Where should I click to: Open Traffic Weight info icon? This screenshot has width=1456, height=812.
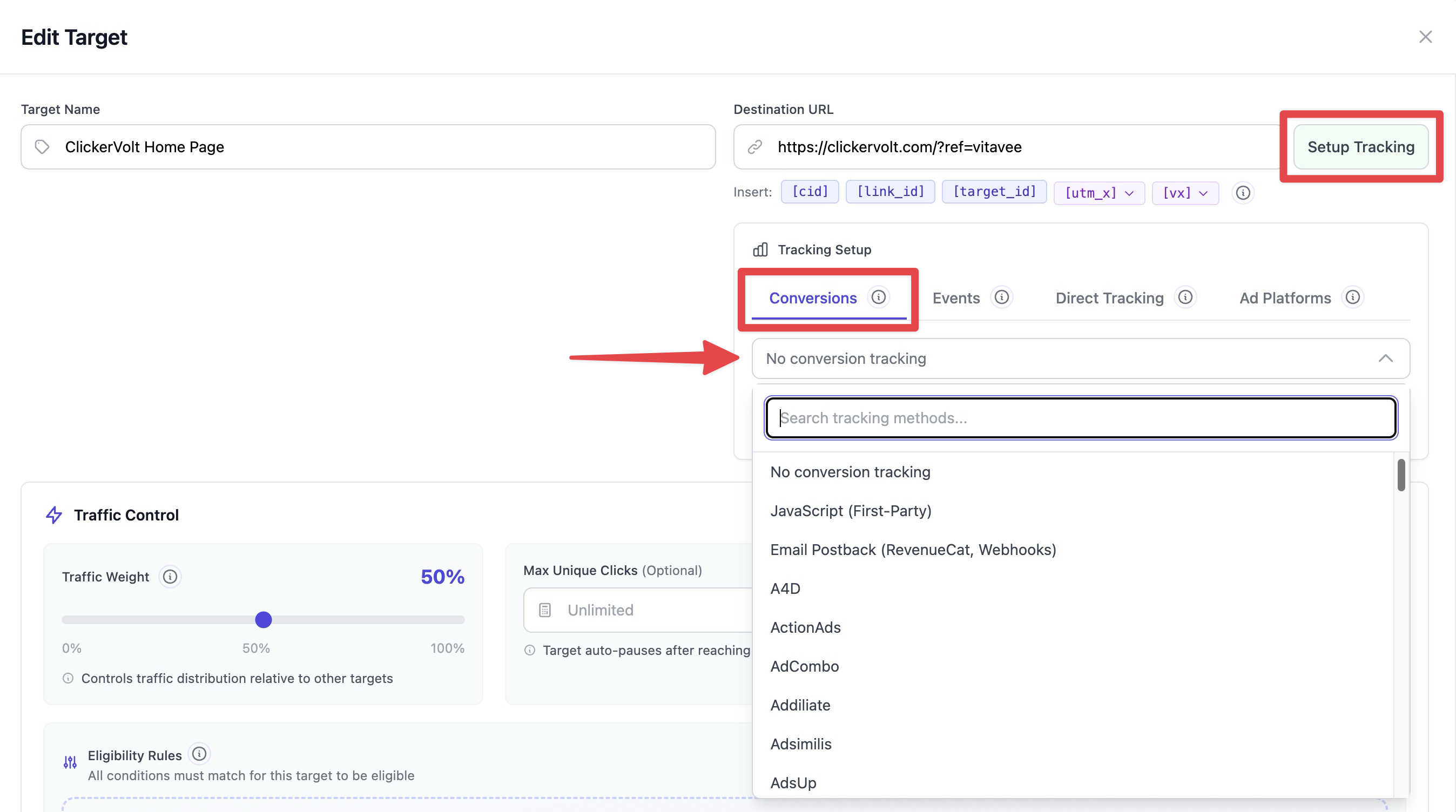pos(170,577)
